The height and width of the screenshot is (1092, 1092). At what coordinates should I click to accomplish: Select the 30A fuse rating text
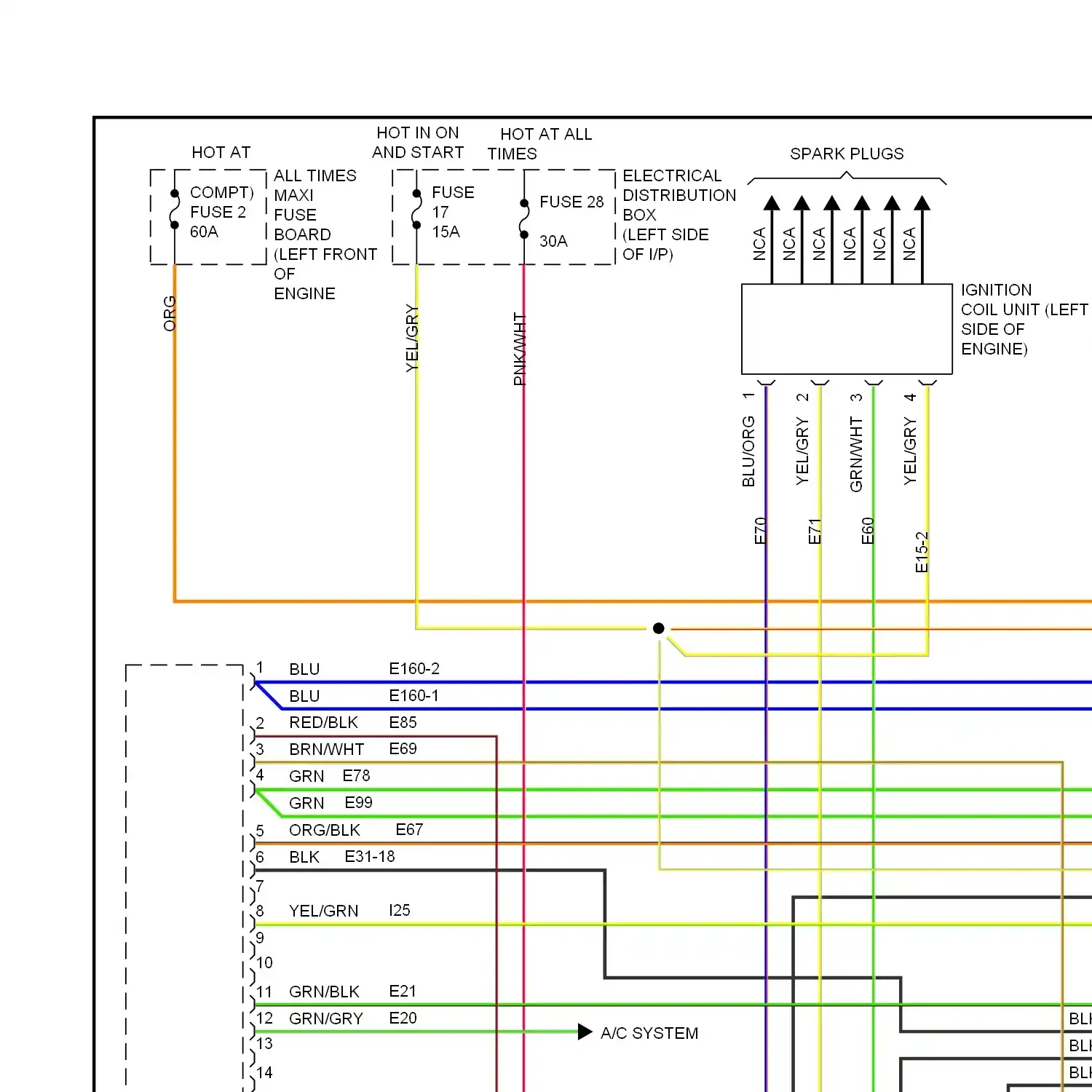click(553, 241)
